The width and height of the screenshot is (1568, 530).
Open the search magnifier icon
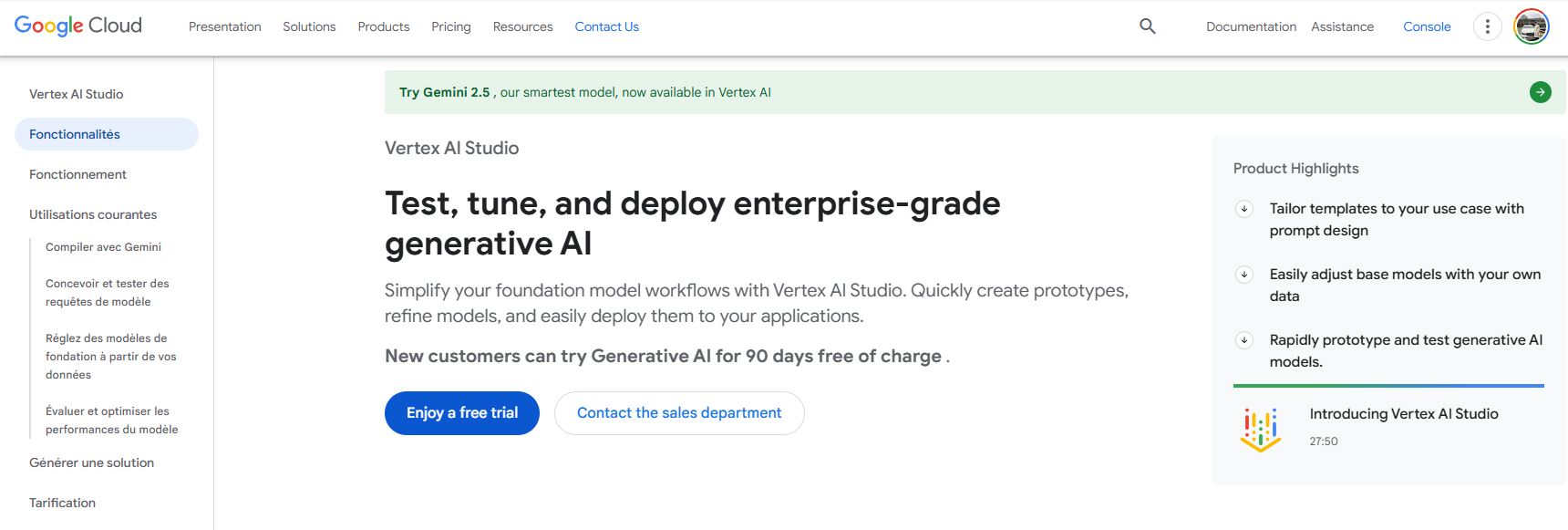click(1148, 26)
